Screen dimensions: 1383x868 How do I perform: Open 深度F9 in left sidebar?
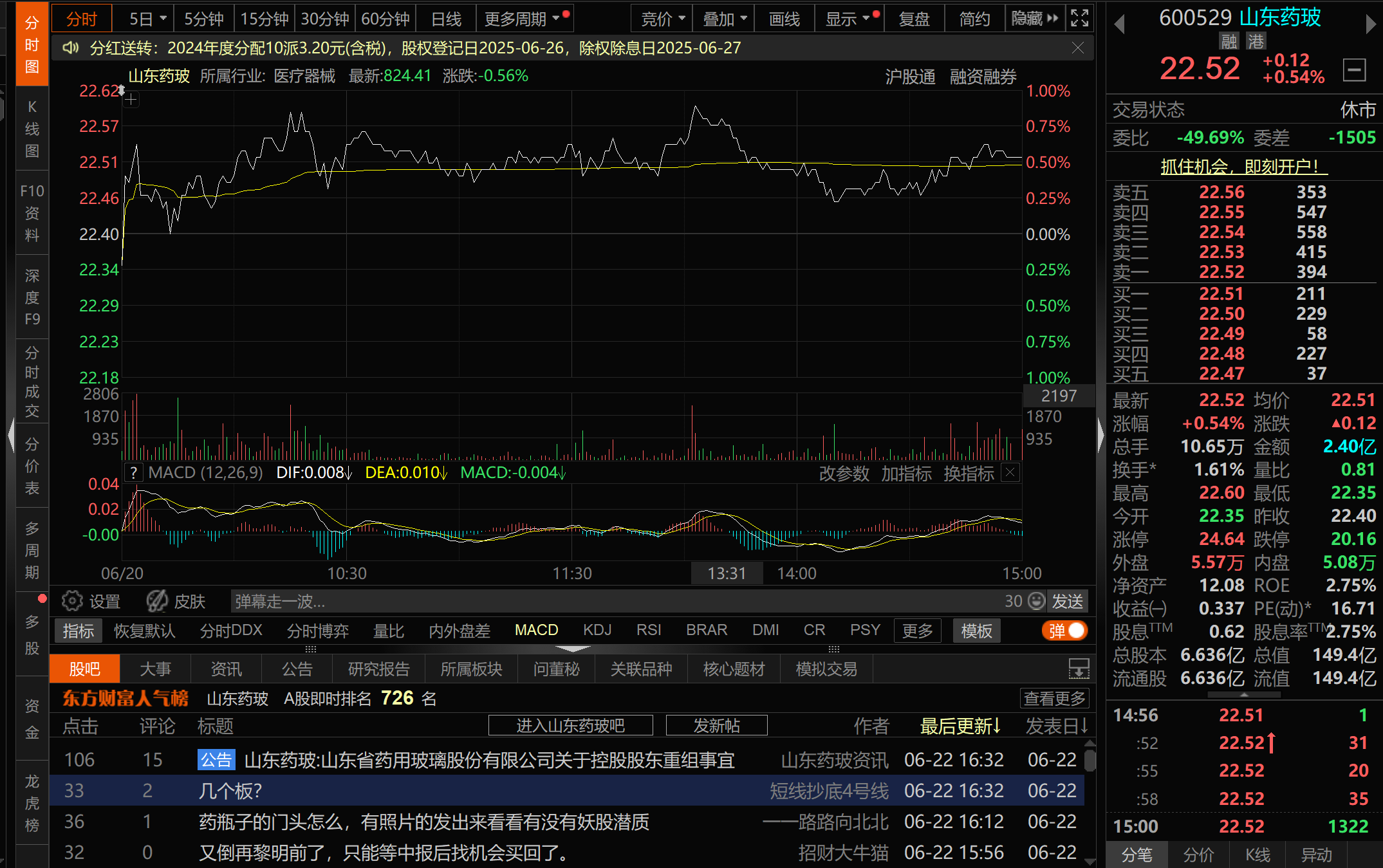click(x=32, y=297)
